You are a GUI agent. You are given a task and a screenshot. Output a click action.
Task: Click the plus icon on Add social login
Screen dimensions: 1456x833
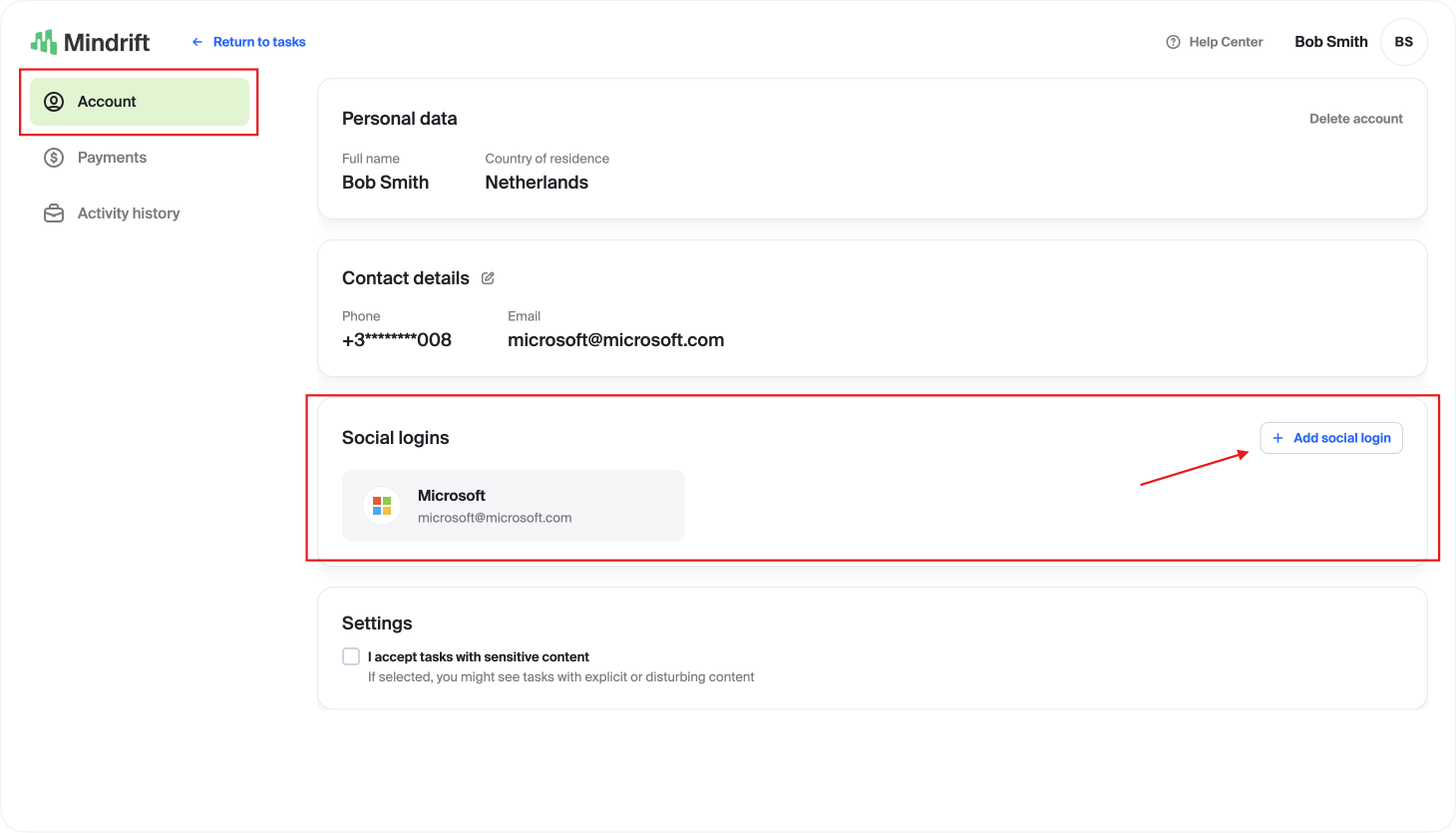coord(1277,438)
